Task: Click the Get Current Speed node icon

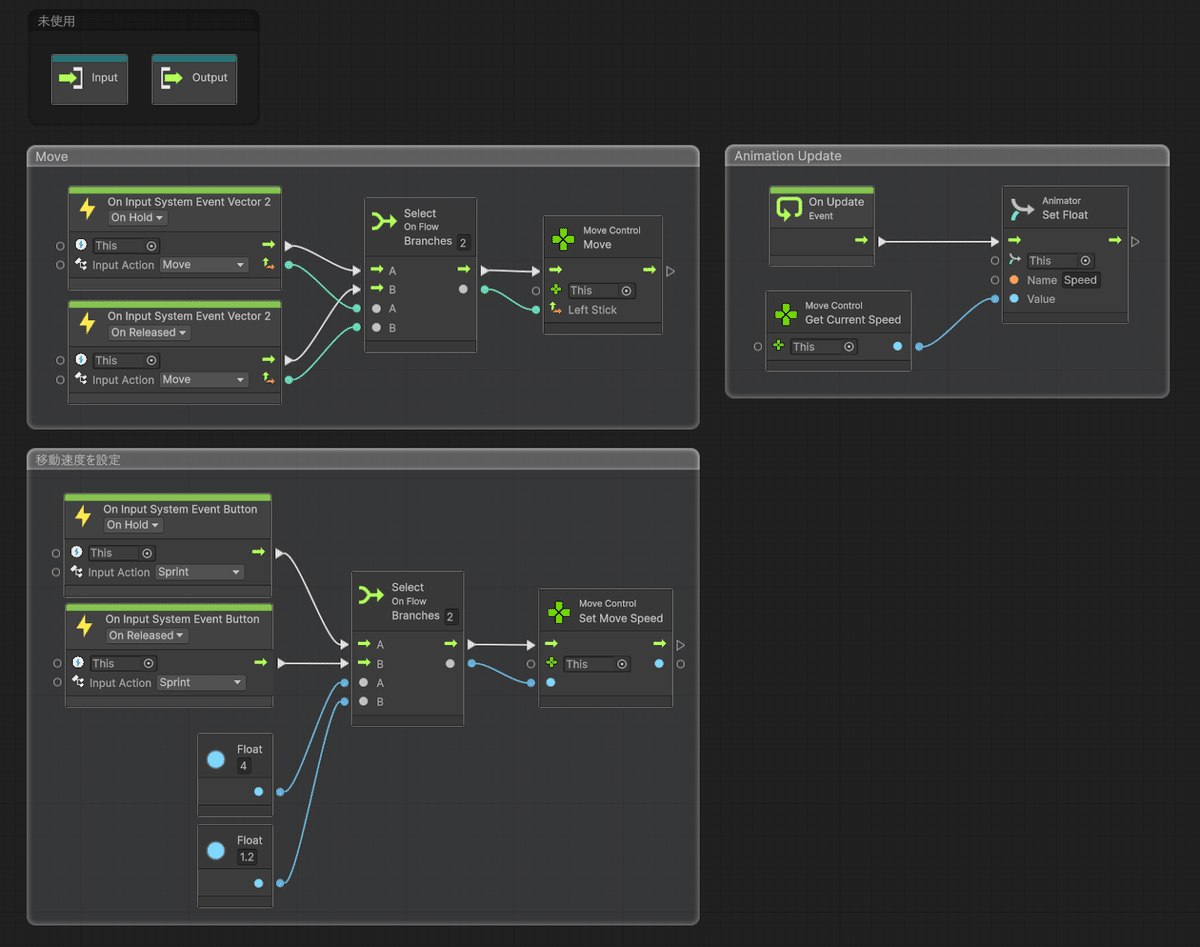Action: click(786, 313)
